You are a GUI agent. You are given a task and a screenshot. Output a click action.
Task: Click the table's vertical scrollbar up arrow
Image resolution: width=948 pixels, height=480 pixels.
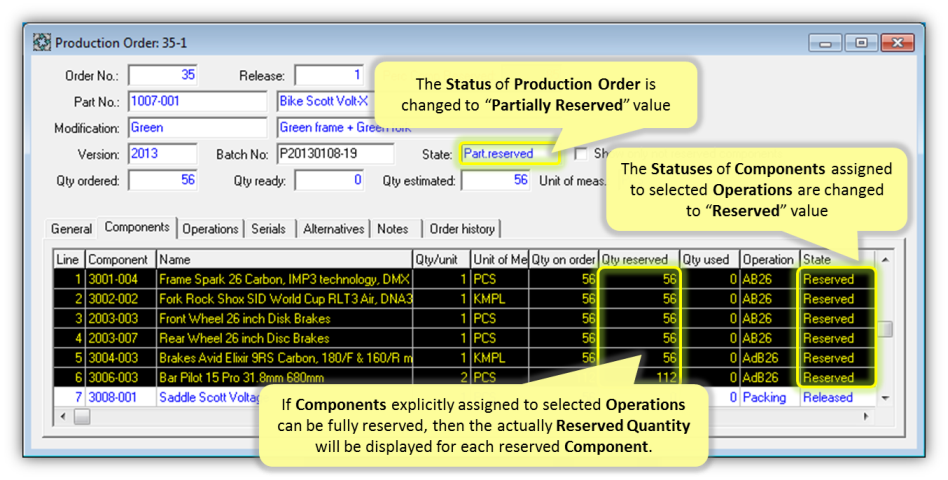885,259
